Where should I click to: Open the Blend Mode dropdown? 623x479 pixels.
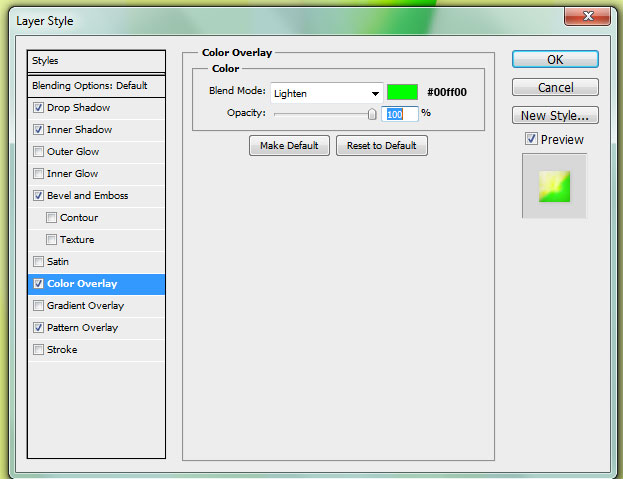(x=326, y=93)
